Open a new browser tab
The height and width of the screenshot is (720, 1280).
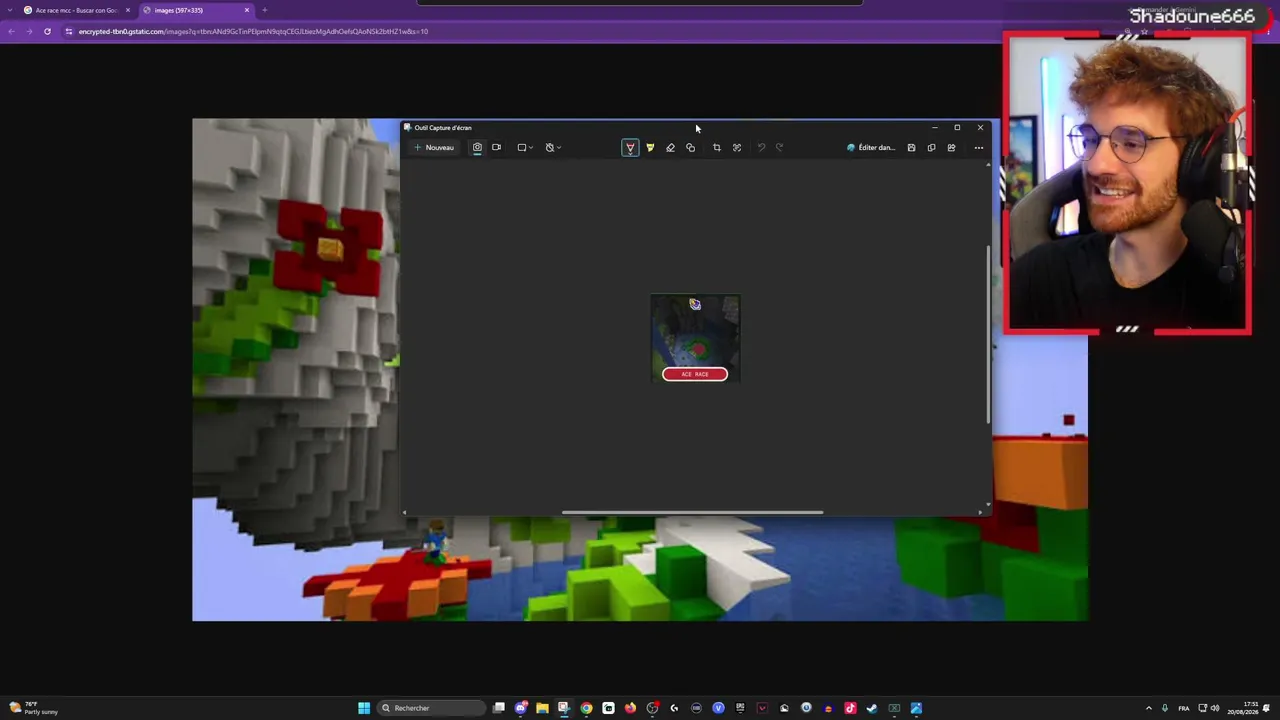(x=264, y=10)
